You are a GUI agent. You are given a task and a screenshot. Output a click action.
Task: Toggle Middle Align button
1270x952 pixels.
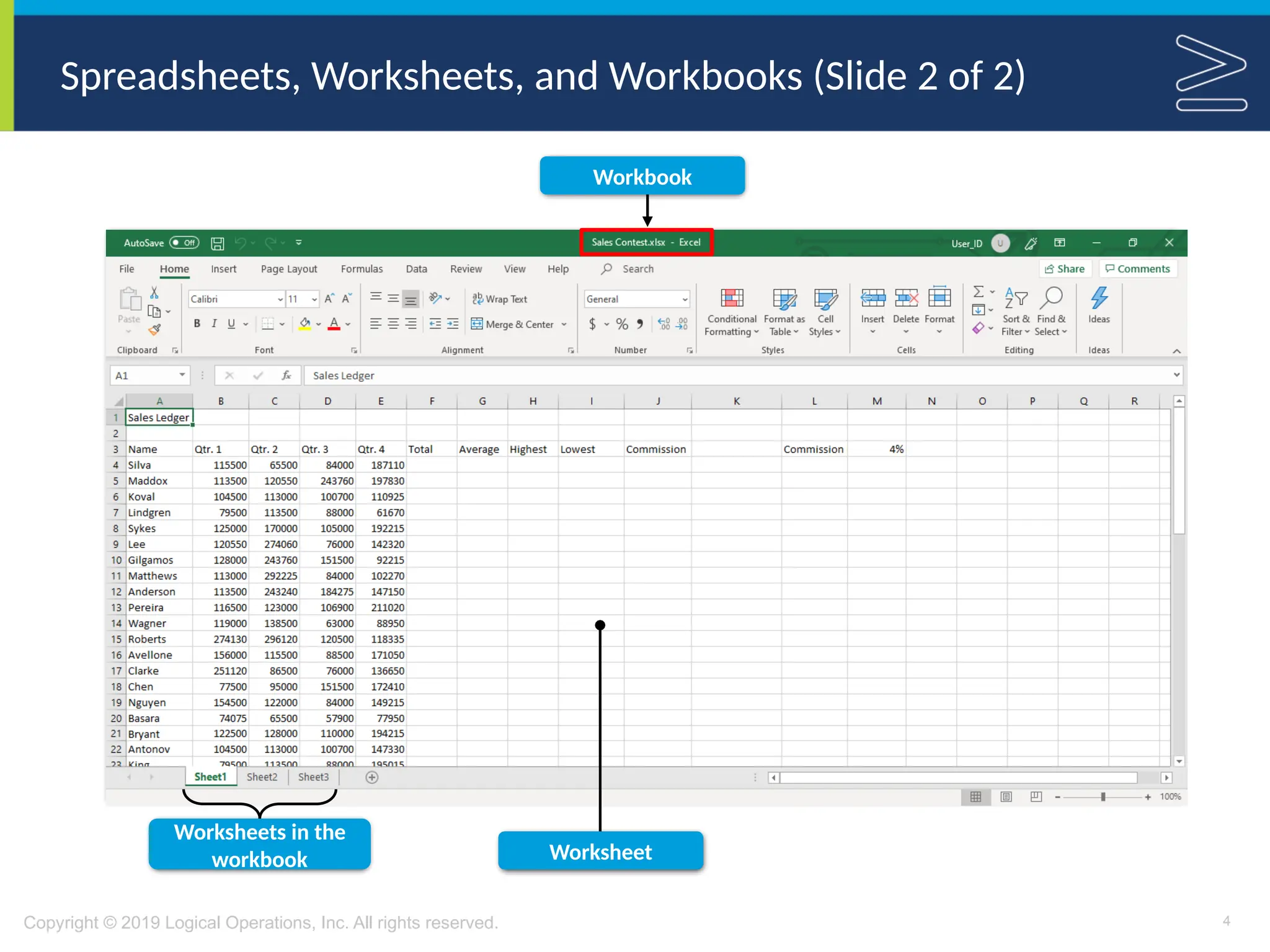tap(393, 299)
